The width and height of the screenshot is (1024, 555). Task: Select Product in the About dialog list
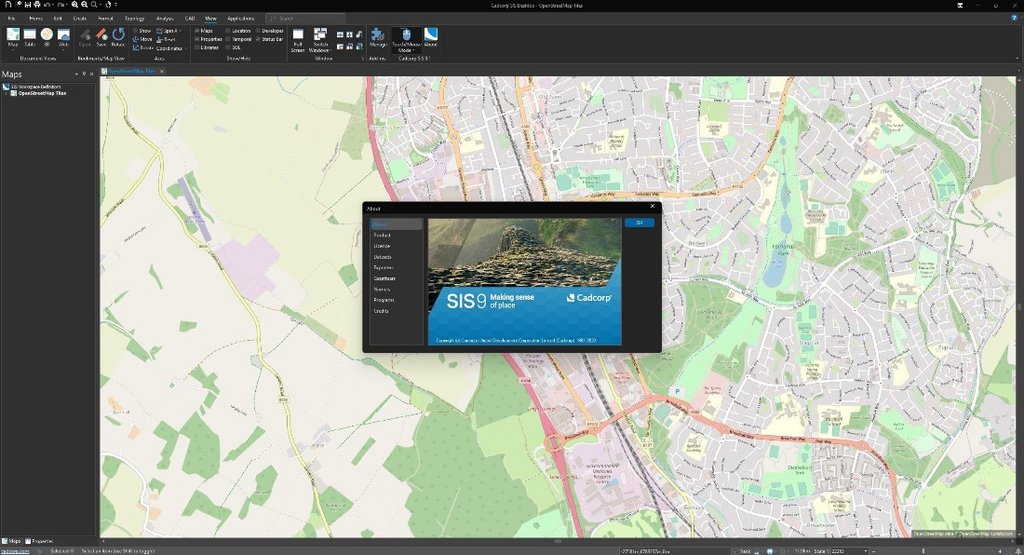(x=382, y=235)
